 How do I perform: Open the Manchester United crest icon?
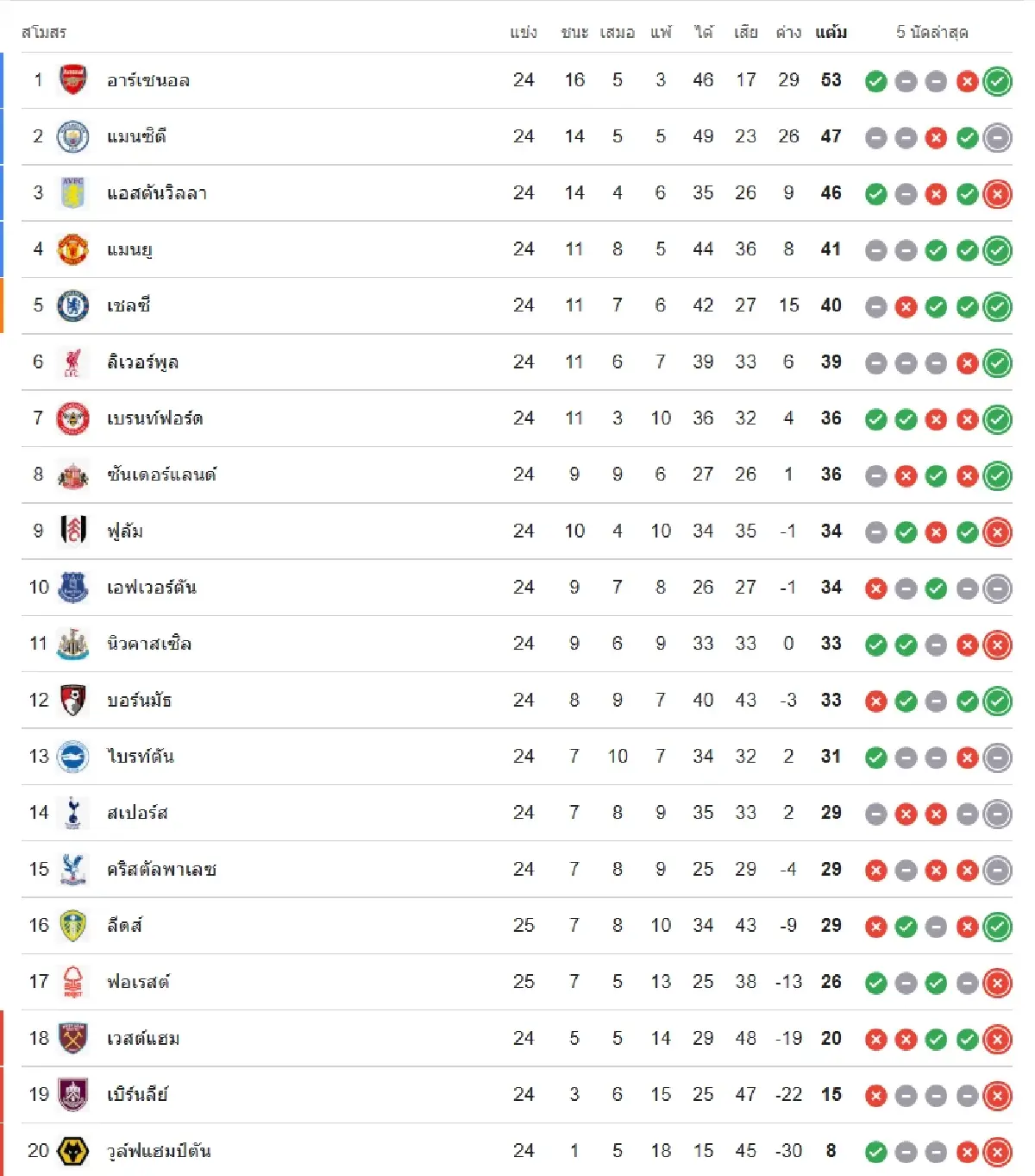tap(72, 249)
